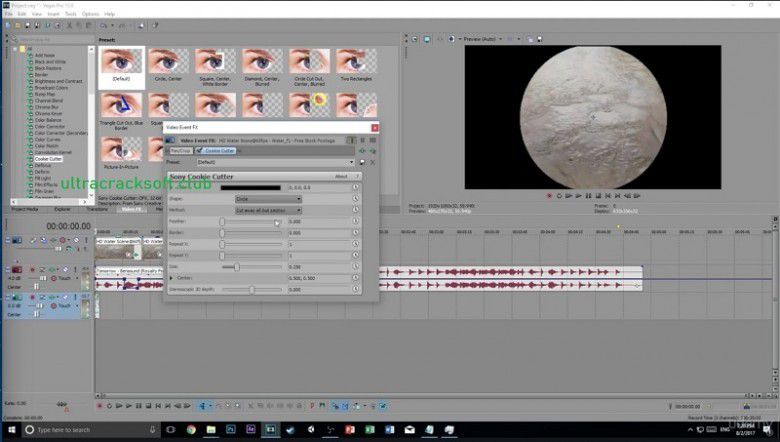Click Stop in the preview transport

(x=598, y=196)
